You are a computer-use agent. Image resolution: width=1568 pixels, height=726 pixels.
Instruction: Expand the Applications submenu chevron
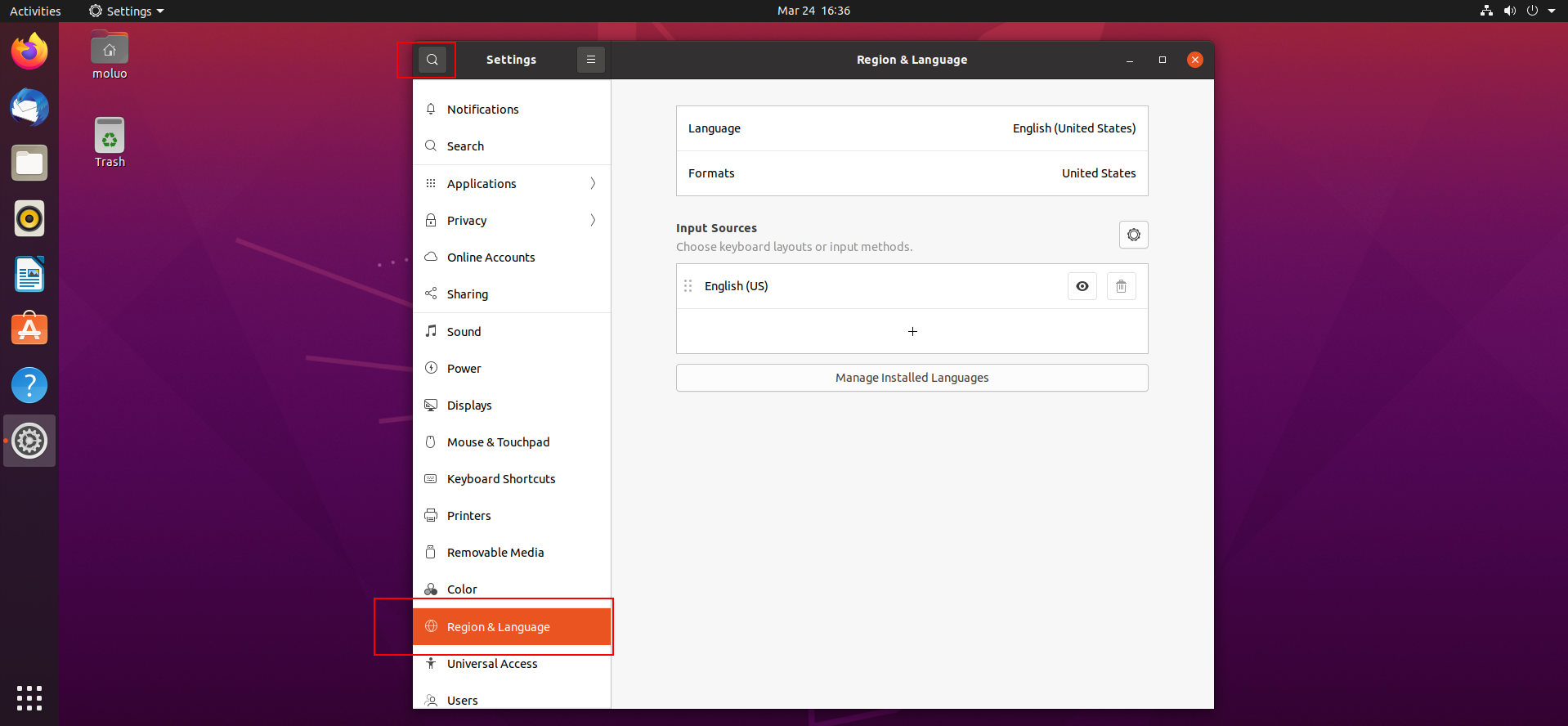(x=593, y=183)
